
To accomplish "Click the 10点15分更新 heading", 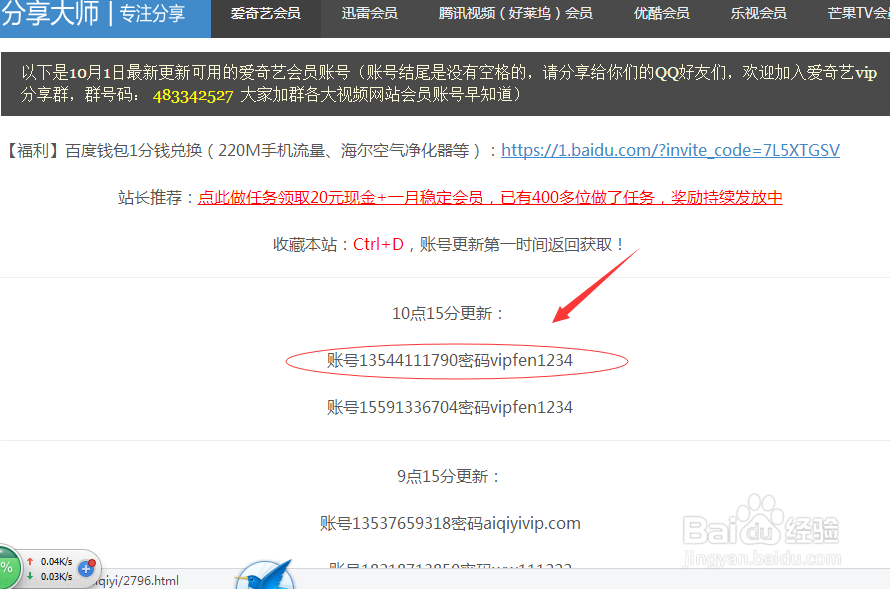I will [x=448, y=313].
